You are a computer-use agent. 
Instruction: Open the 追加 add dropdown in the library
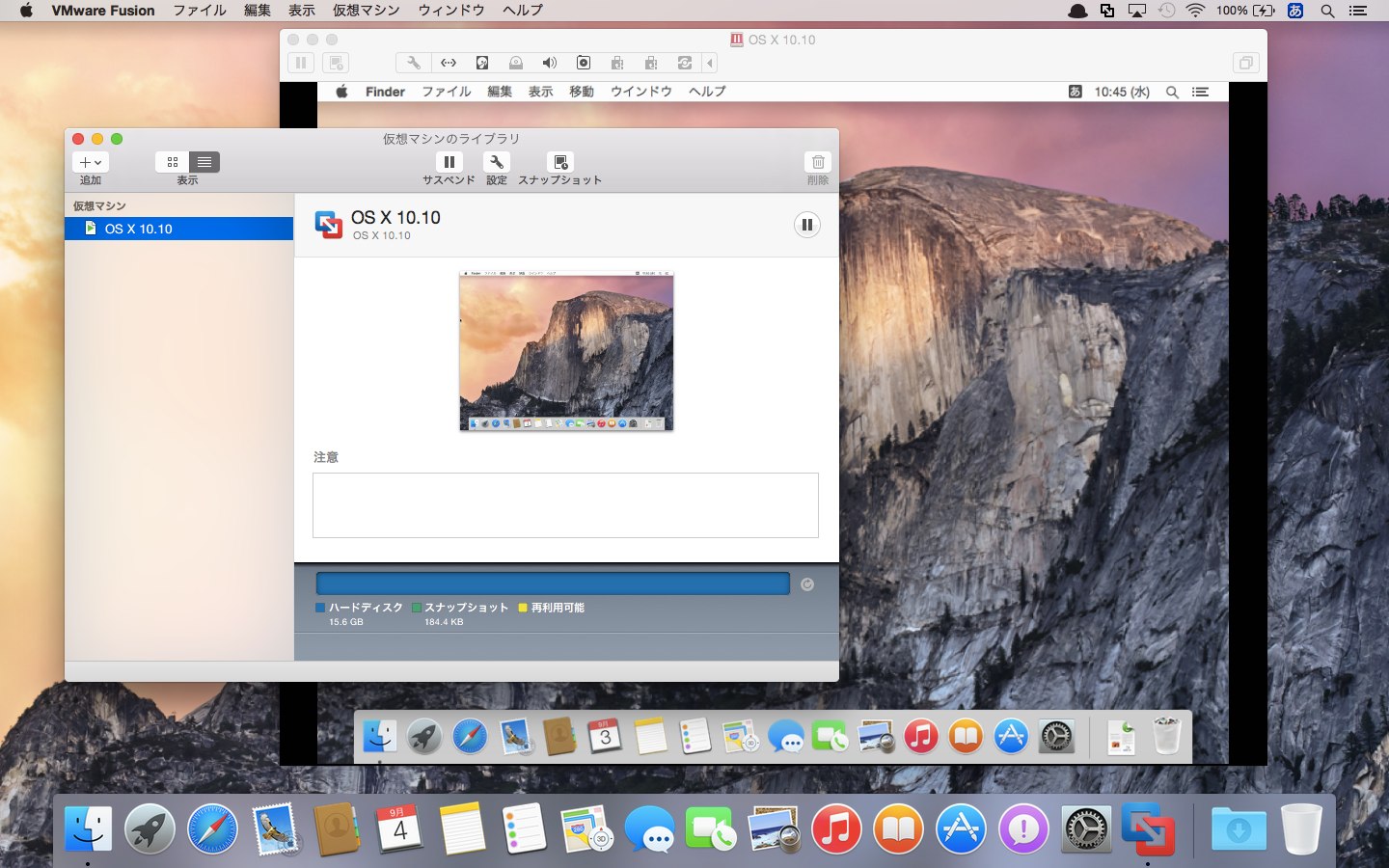click(91, 162)
